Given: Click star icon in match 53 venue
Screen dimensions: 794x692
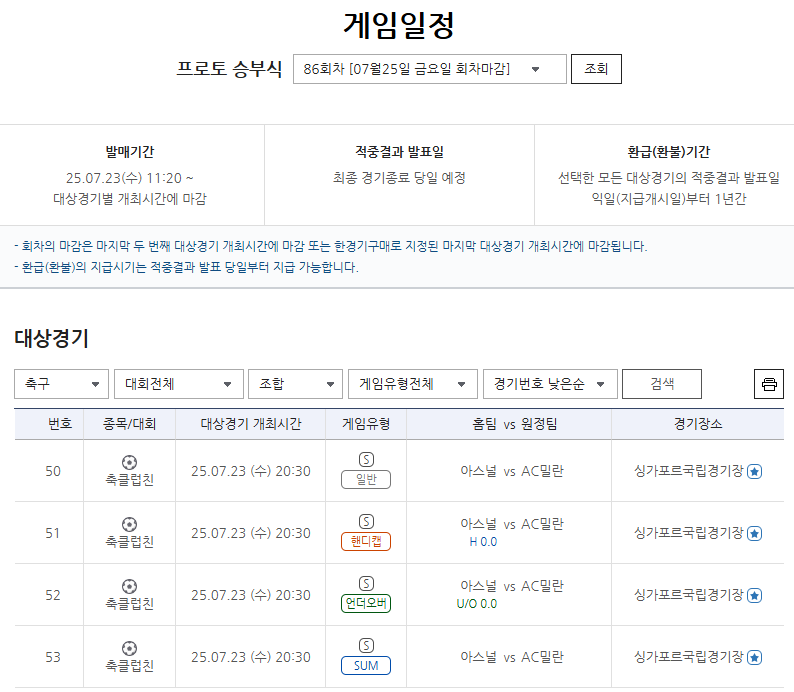Looking at the screenshot, I should pos(755,657).
